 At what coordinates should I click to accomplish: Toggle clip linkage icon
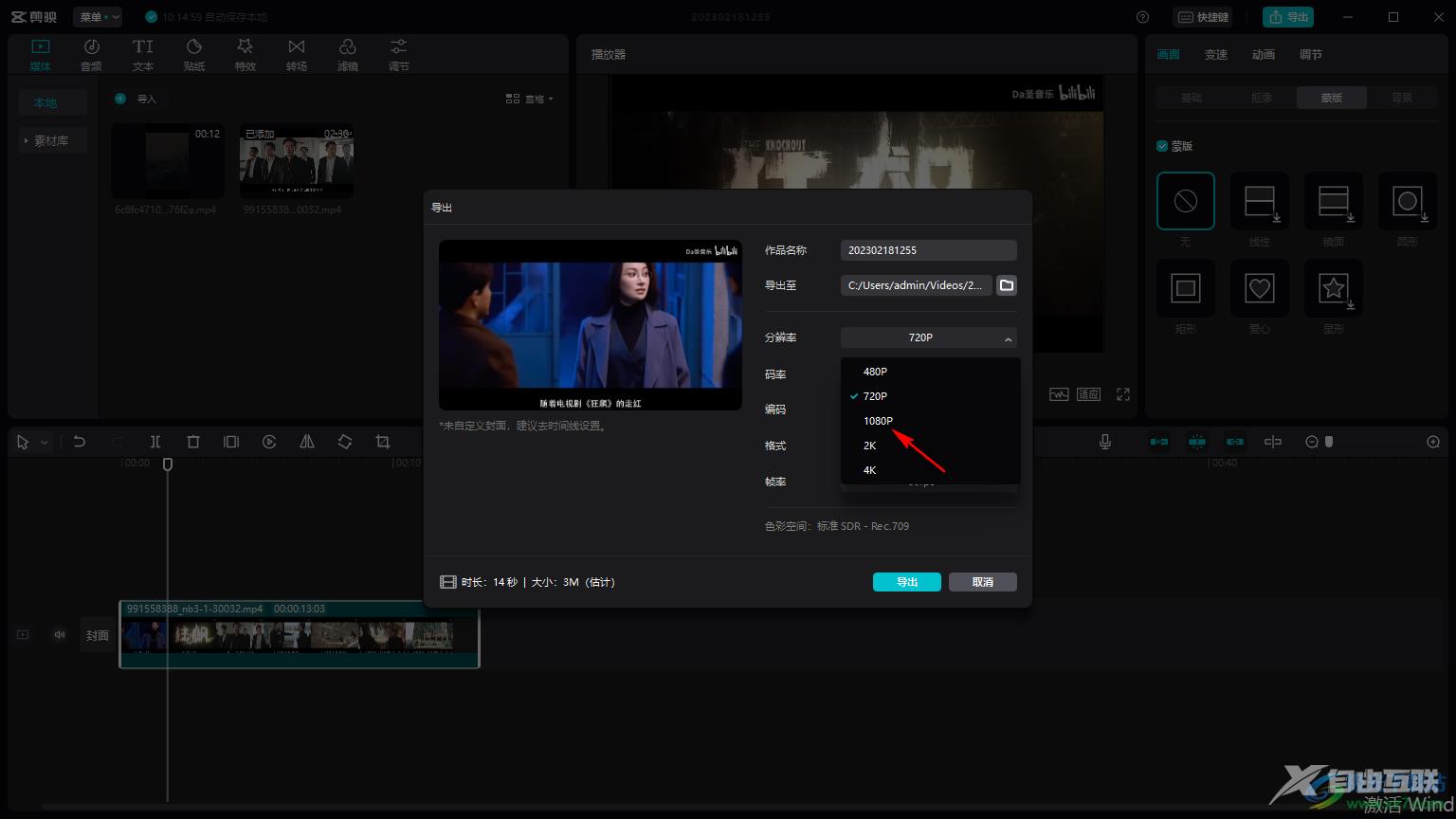pyautogui.click(x=1235, y=442)
